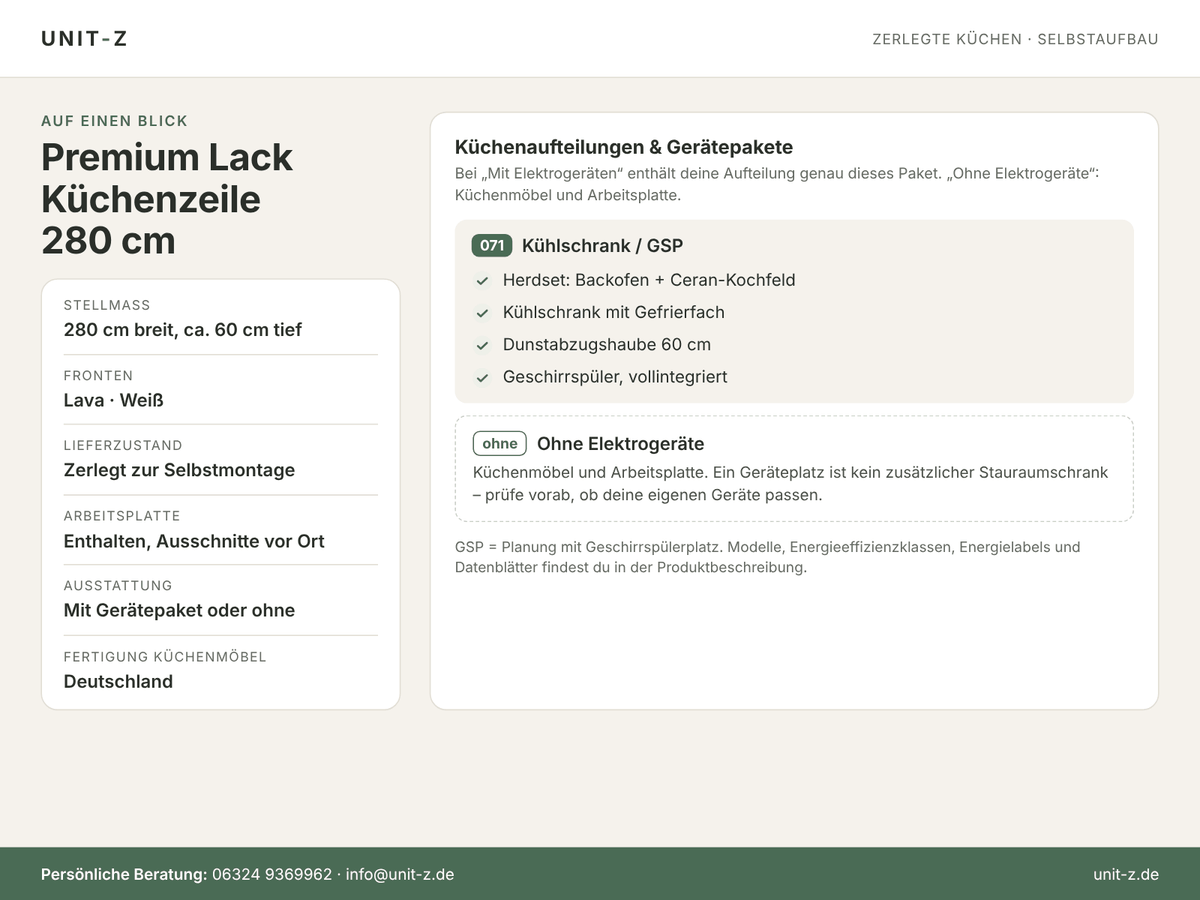Viewport: 1200px width, 900px height.
Task: Select the Lieferzustand Zerlegt zur Selbstmontage row
Action: [x=221, y=459]
